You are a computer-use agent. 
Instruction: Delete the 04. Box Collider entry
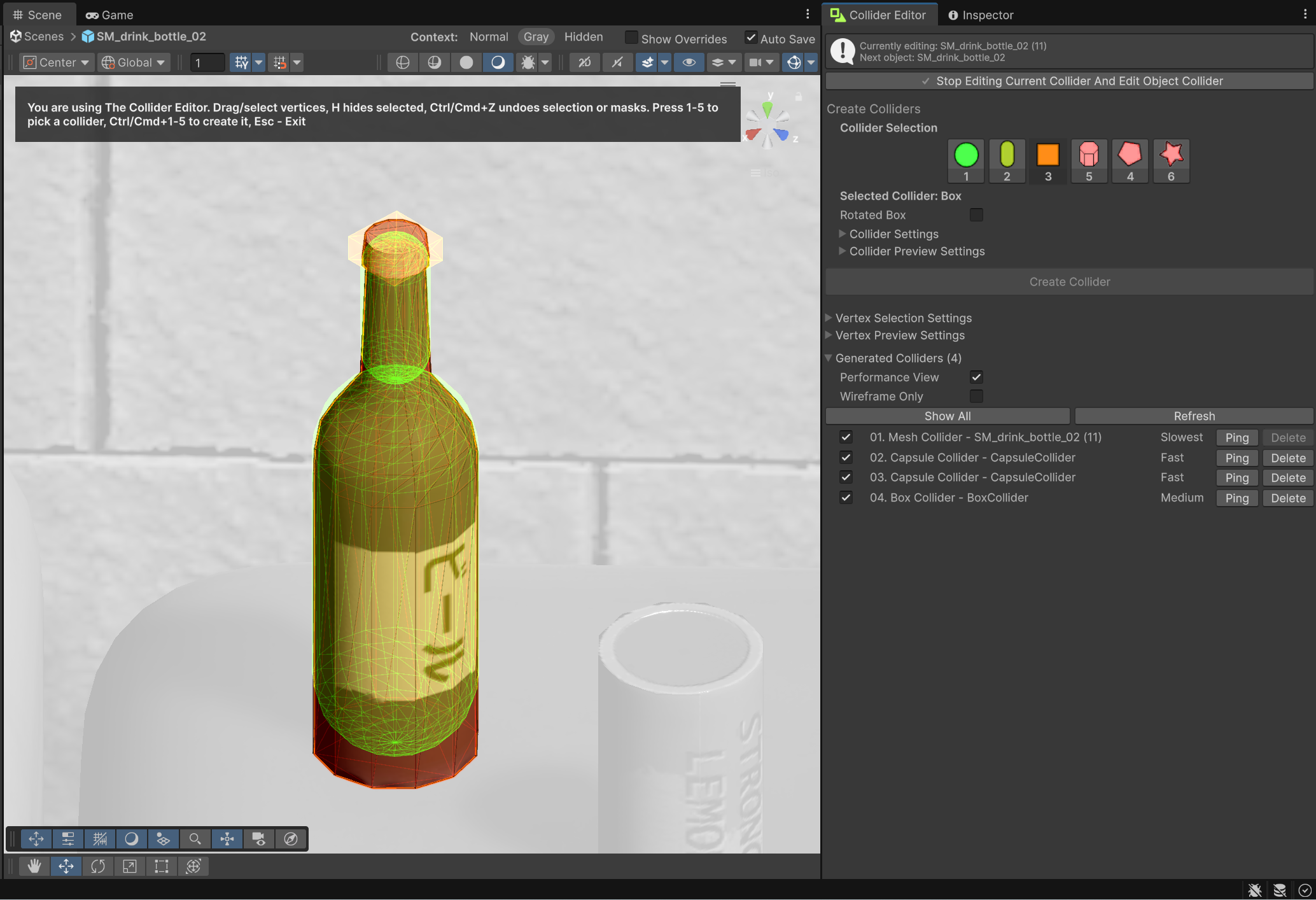click(x=1288, y=498)
